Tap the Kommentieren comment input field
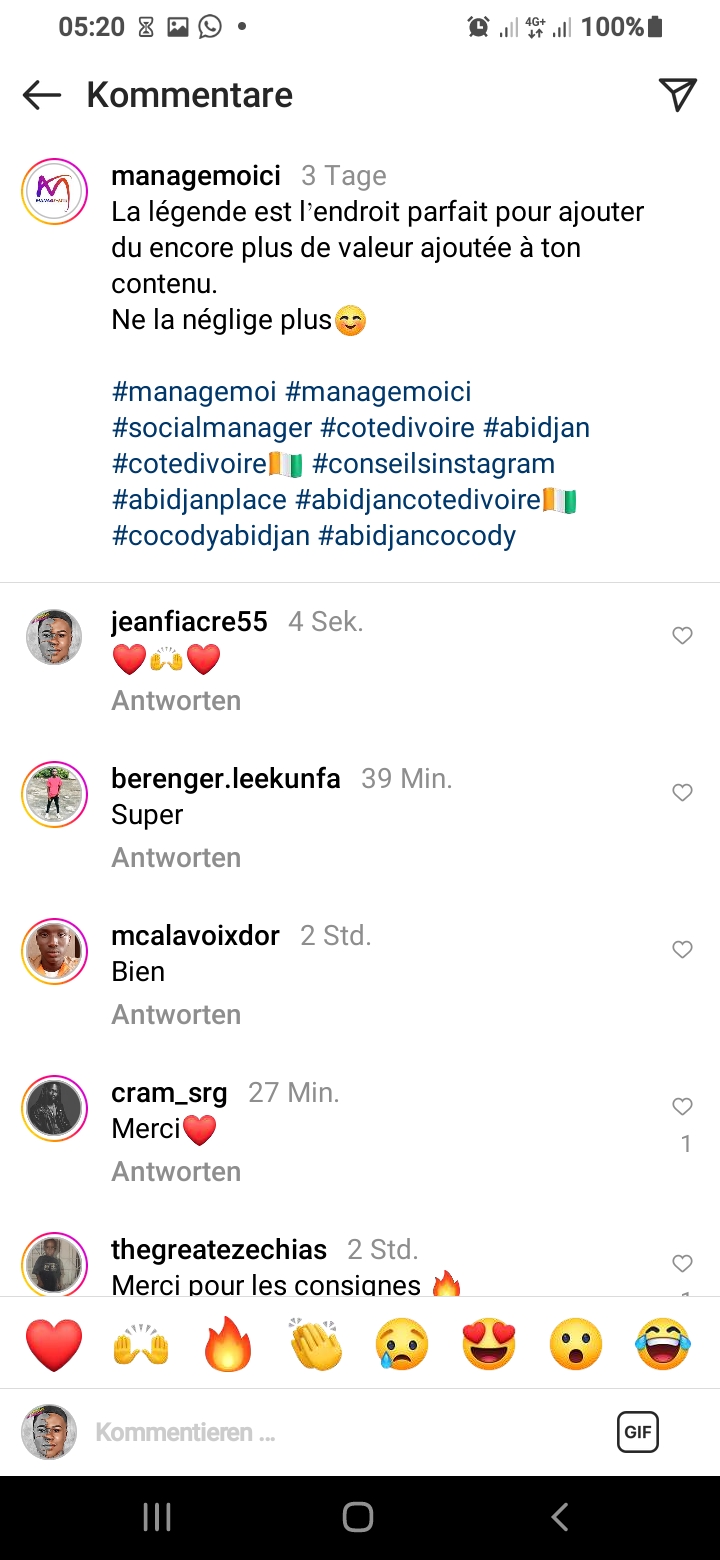The image size is (720, 1560). click(340, 1432)
